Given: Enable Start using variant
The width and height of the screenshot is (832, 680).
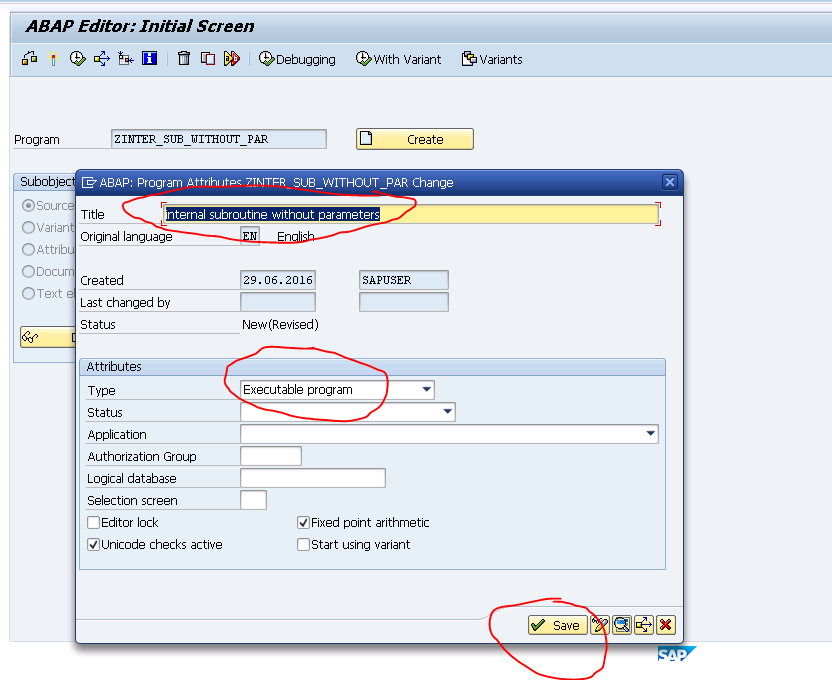Looking at the screenshot, I should point(303,543).
